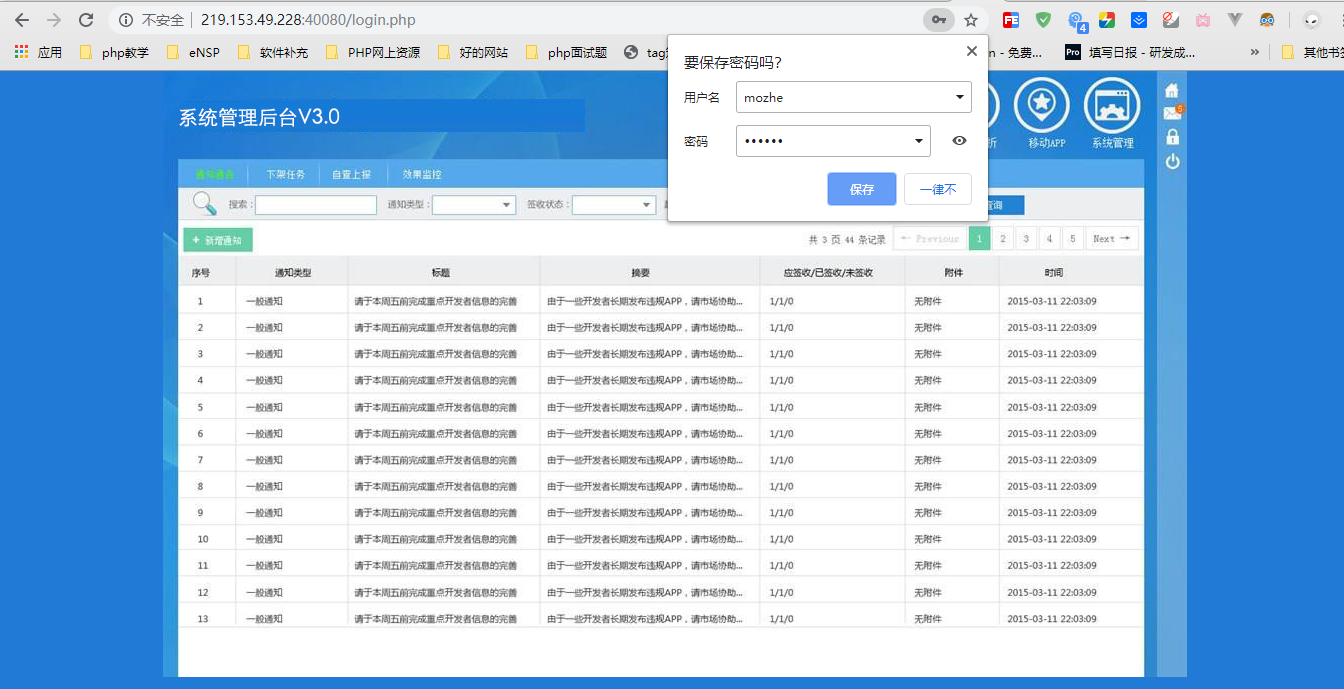Open the 签收状态 dropdown
This screenshot has height=689, width=1344.
[613, 204]
